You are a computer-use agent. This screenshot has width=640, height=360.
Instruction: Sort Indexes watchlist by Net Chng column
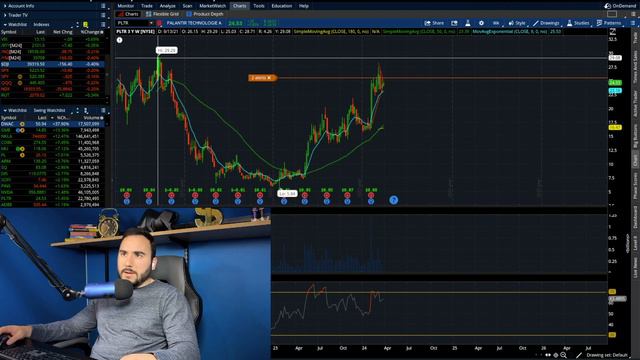pos(62,32)
